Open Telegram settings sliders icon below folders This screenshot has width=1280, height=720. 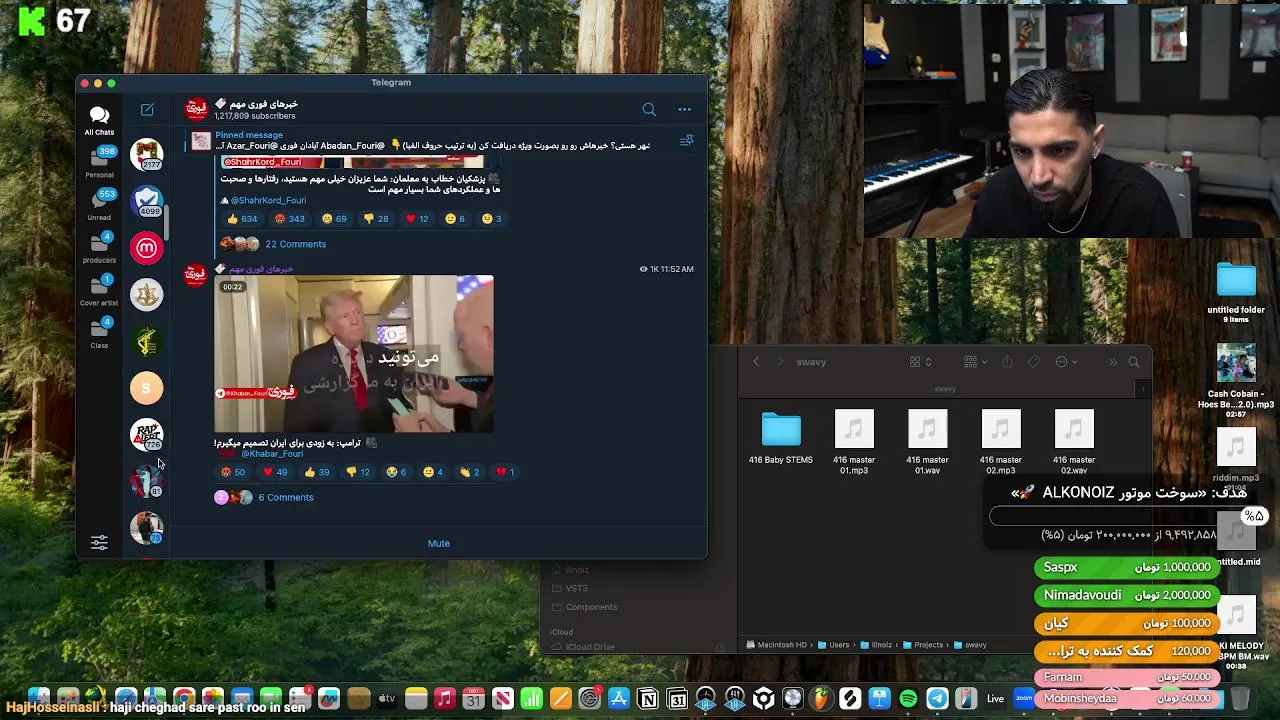[99, 542]
